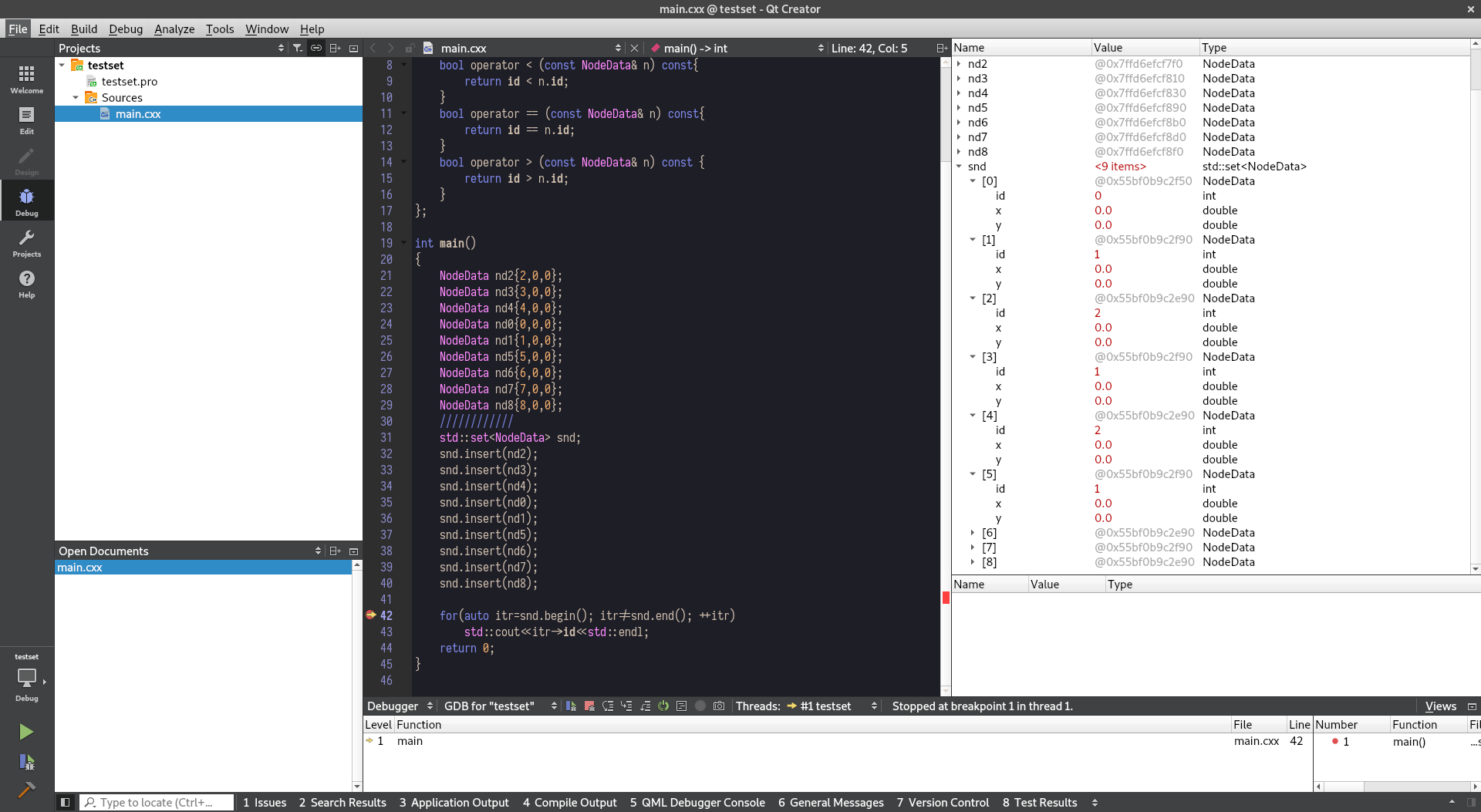Click the breakpoints panel horizontal scrollbar
The image size is (1481, 812).
(x=1396, y=787)
